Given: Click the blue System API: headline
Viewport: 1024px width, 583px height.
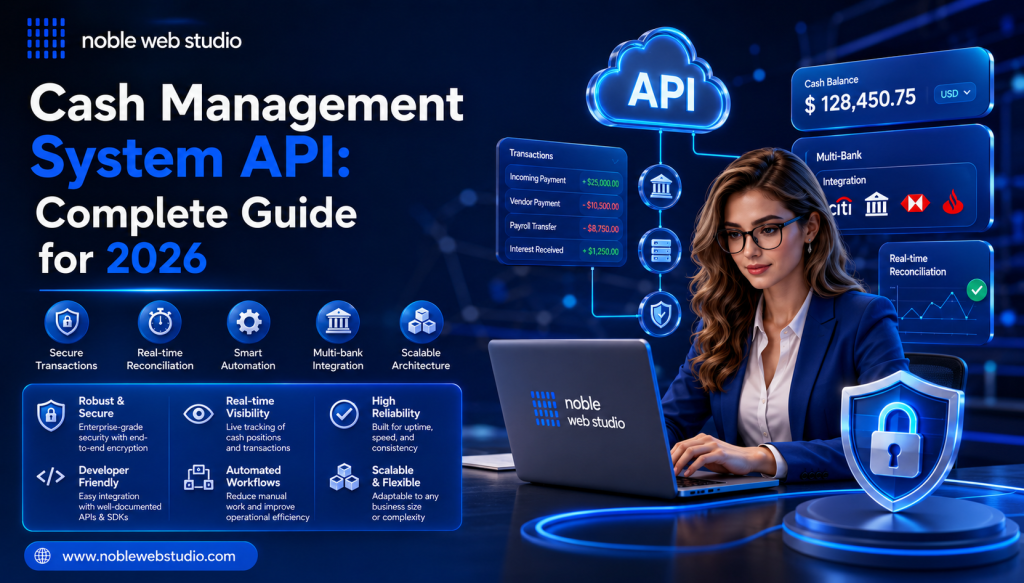Looking at the screenshot, I should pyautogui.click(x=191, y=158).
